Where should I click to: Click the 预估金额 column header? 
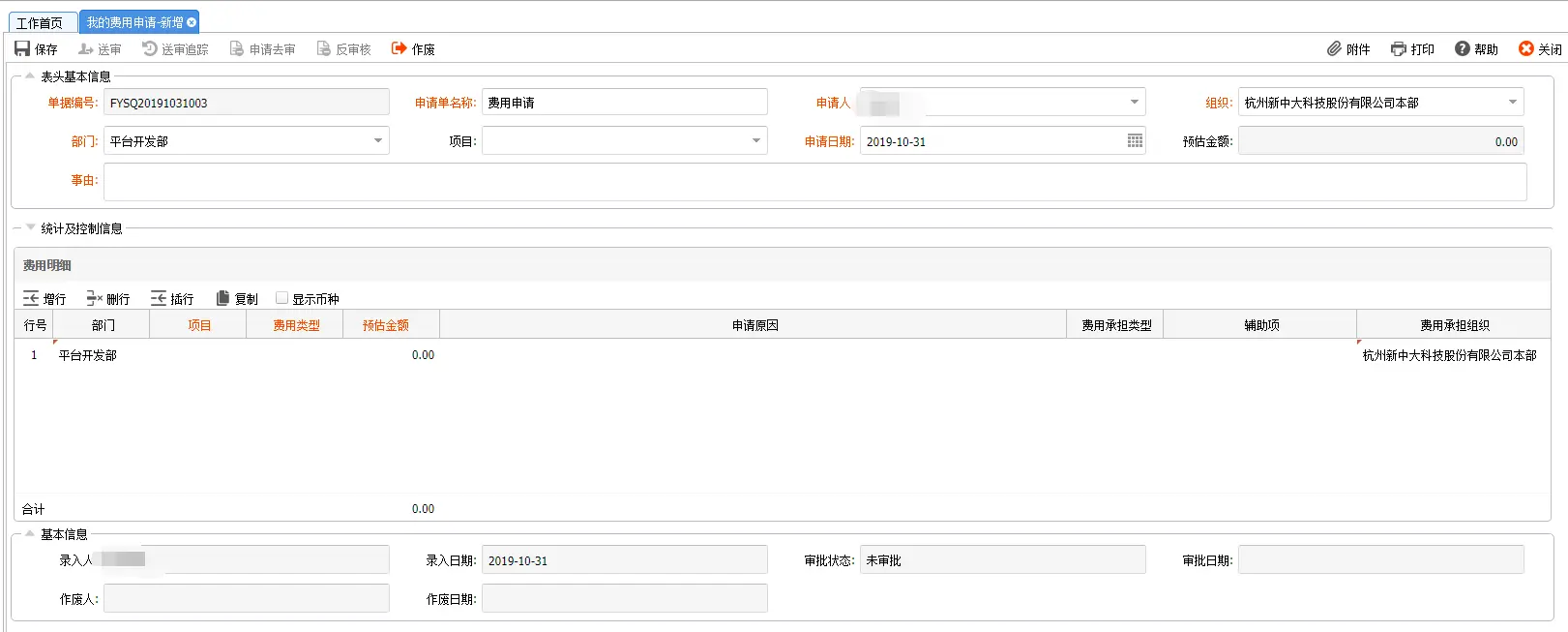(392, 324)
